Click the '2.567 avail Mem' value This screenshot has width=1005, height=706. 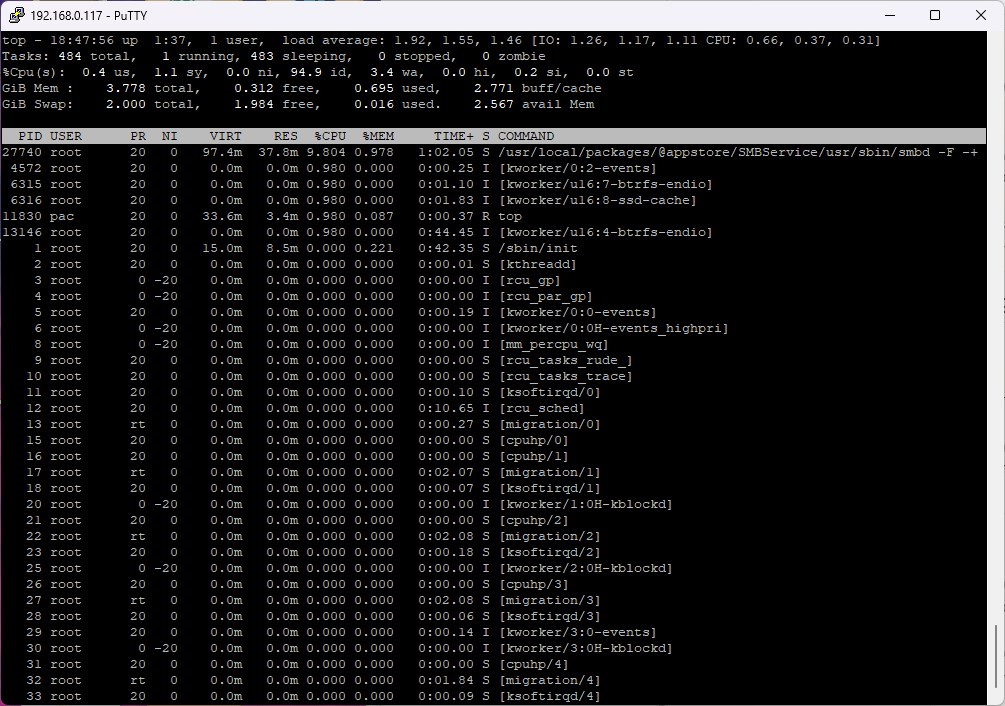pyautogui.click(x=534, y=104)
